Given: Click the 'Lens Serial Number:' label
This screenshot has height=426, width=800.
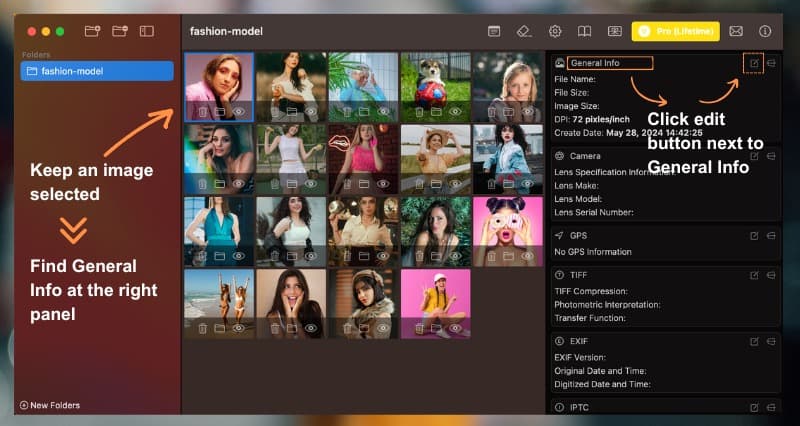Looking at the screenshot, I should click(594, 212).
